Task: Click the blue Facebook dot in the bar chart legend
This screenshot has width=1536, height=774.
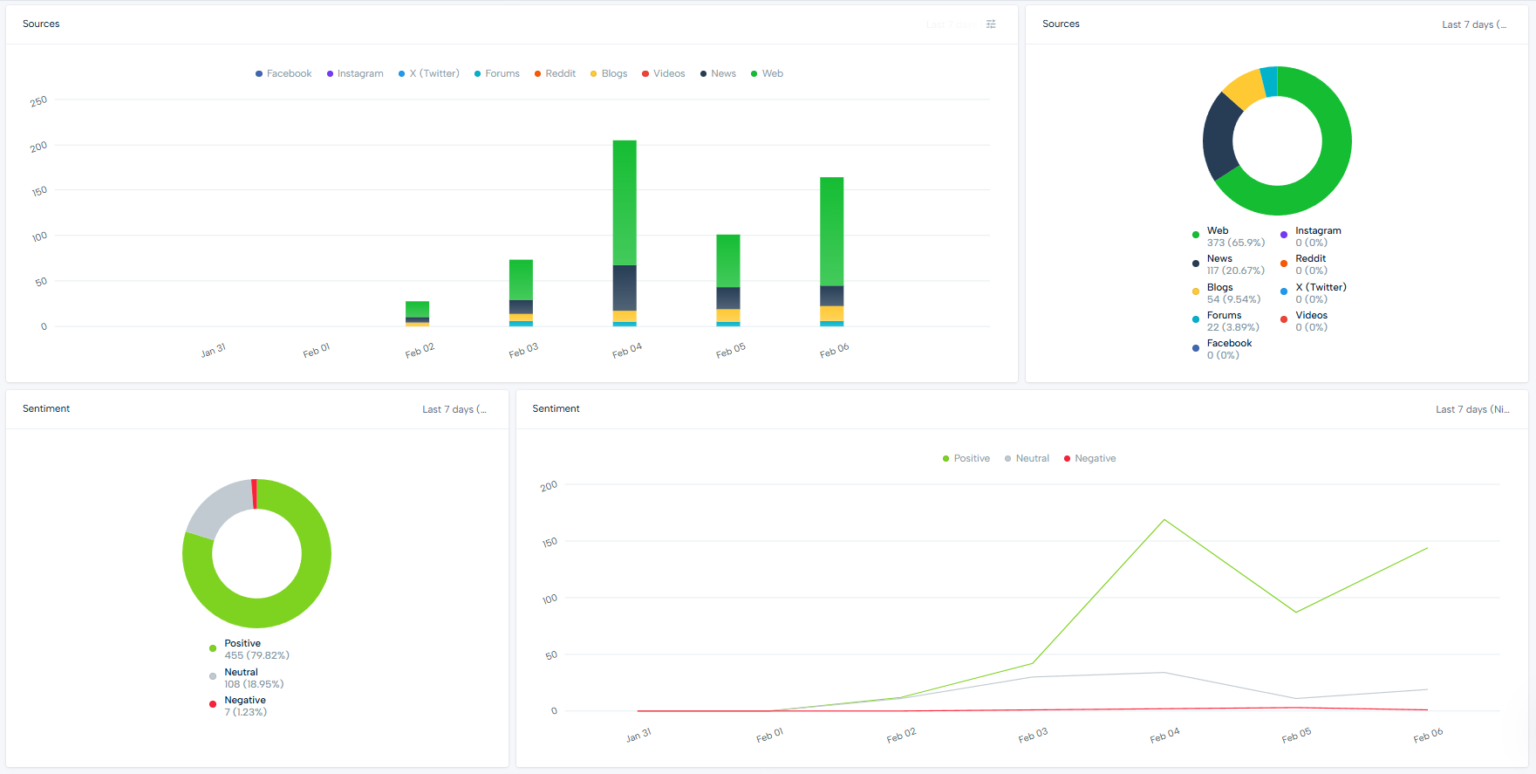Action: (x=258, y=73)
